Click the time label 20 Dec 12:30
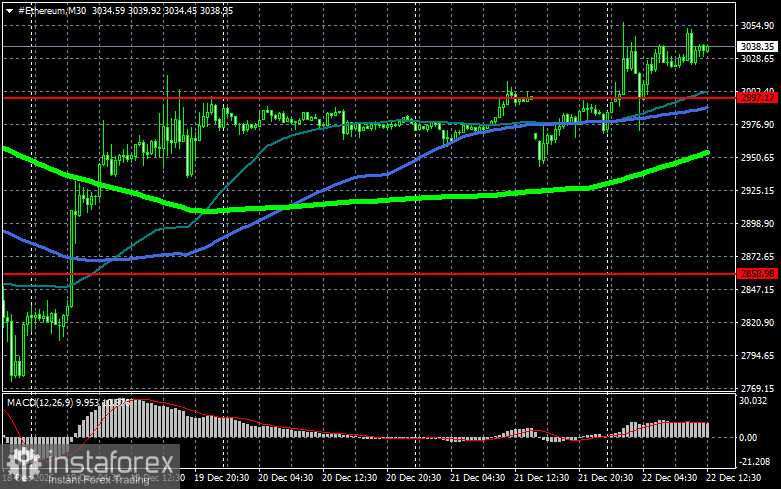781x489 pixels. point(349,478)
